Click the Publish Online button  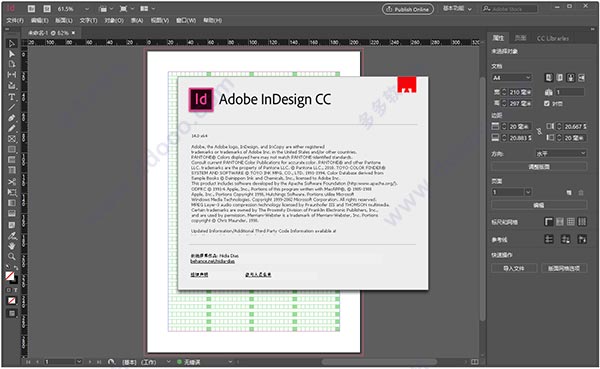408,9
